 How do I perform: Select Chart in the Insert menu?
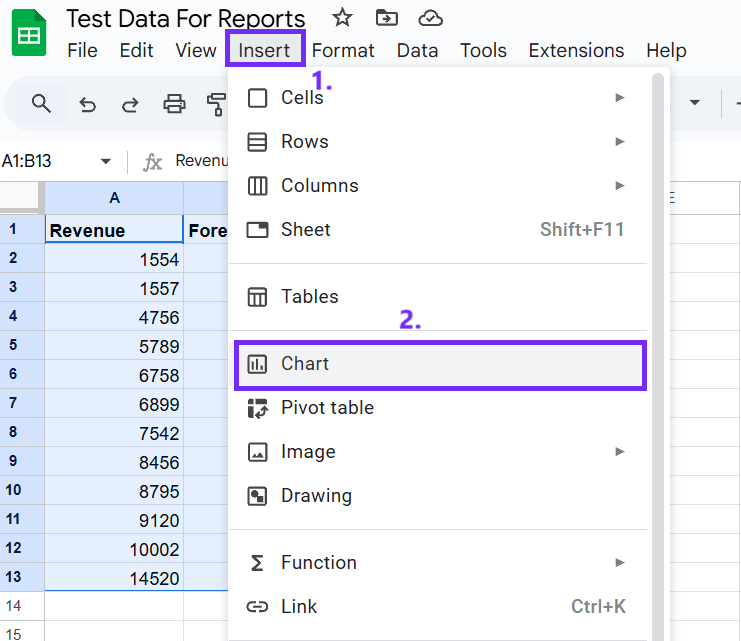pyautogui.click(x=440, y=364)
